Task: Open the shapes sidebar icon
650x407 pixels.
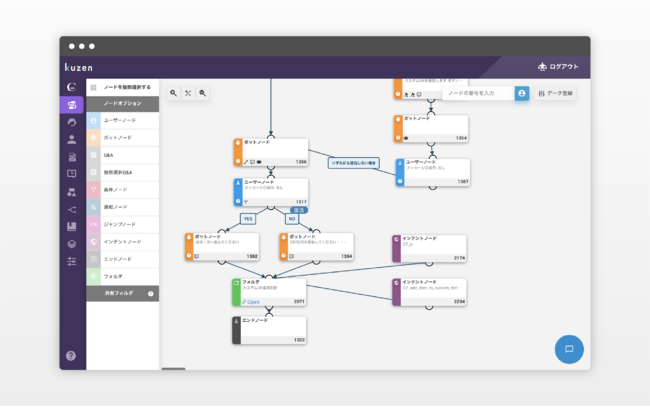Action: [x=72, y=192]
